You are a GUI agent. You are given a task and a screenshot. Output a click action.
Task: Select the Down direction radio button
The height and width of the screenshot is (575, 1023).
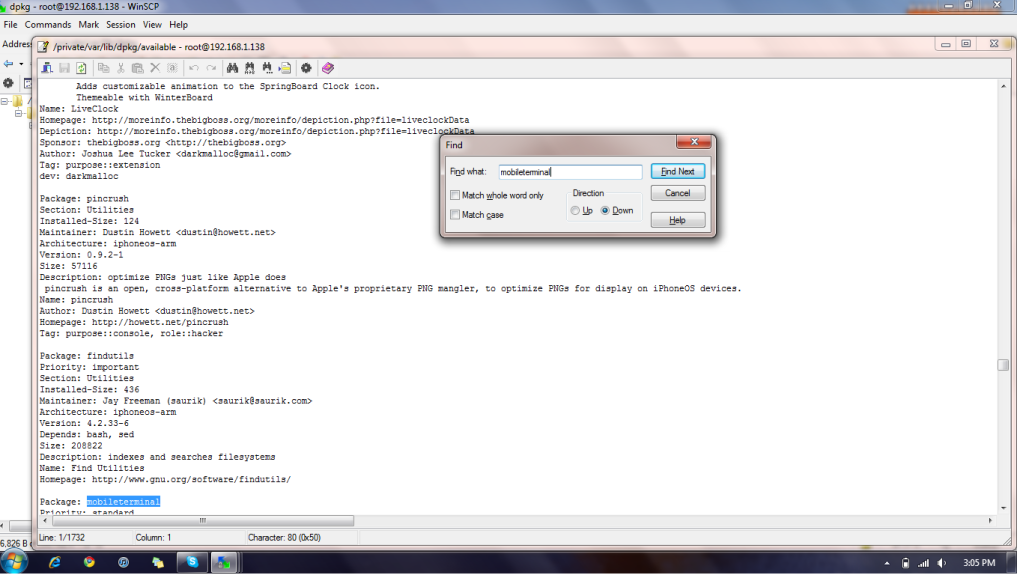[605, 211]
